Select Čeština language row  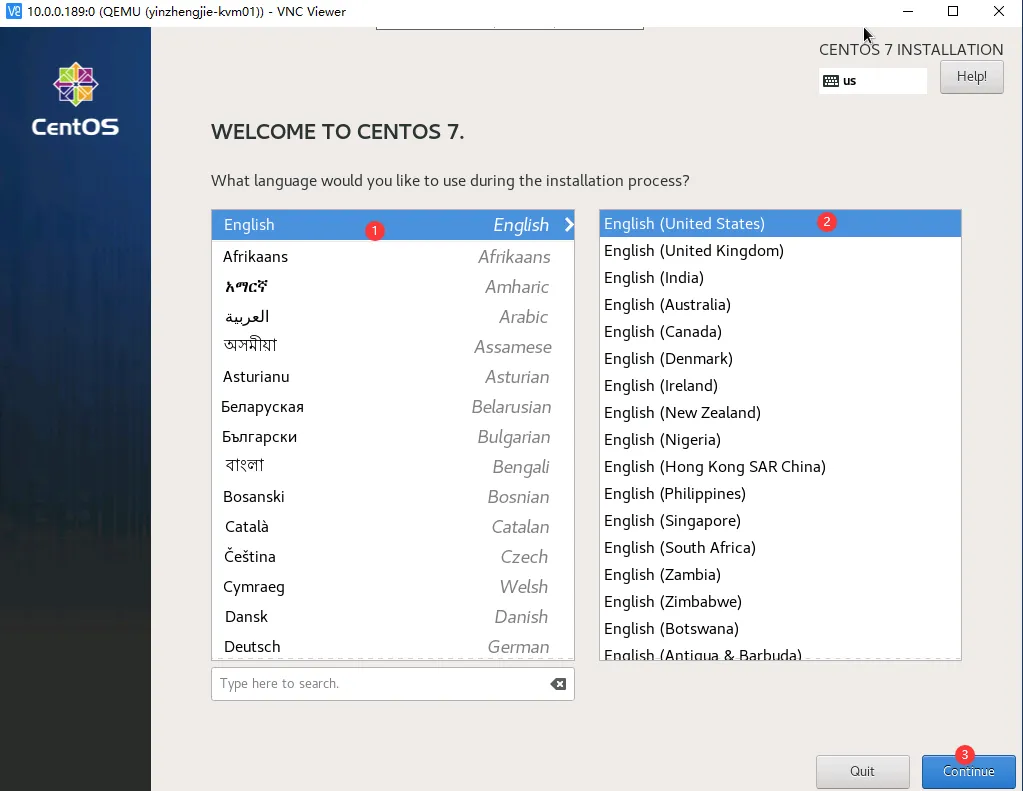click(393, 557)
